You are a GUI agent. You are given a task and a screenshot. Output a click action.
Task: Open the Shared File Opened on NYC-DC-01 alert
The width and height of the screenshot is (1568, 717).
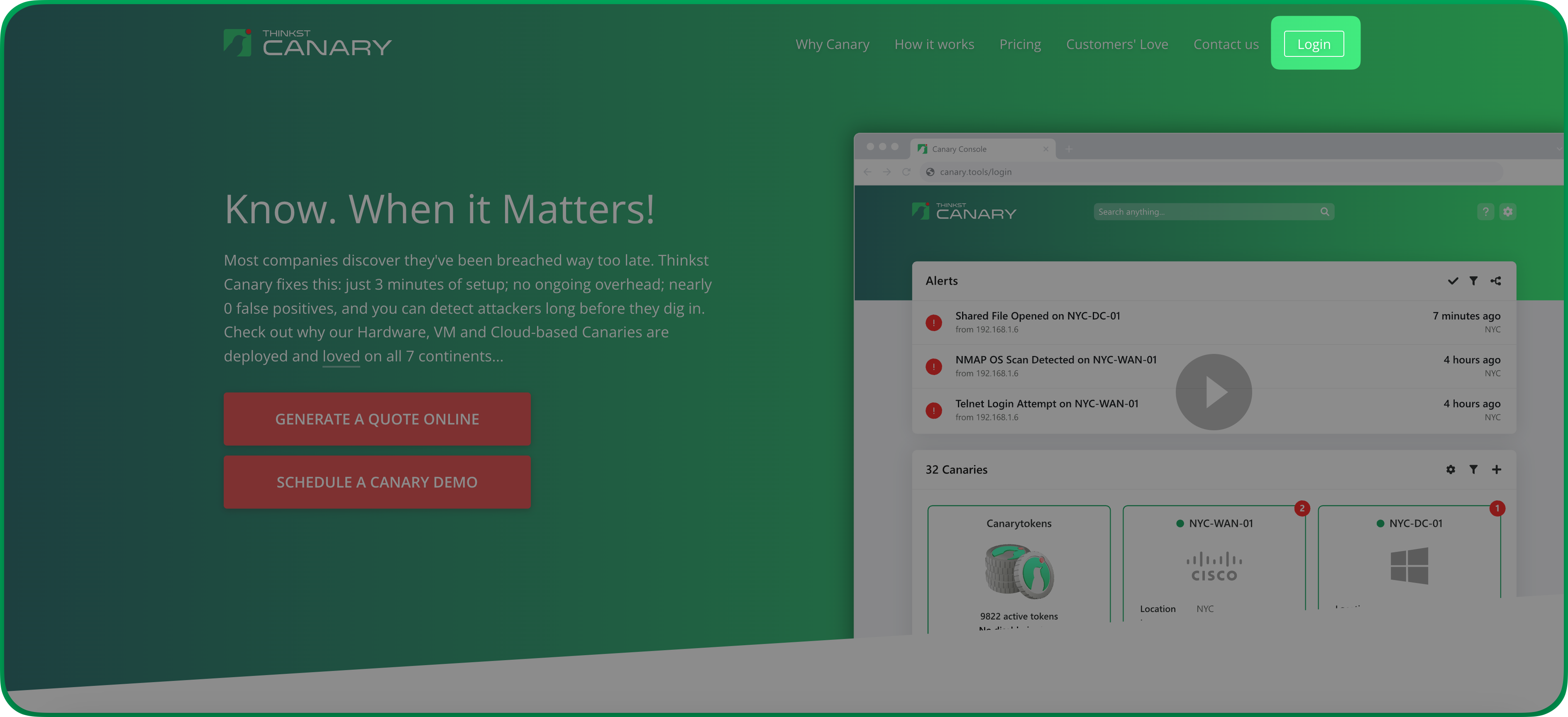pos(1213,322)
